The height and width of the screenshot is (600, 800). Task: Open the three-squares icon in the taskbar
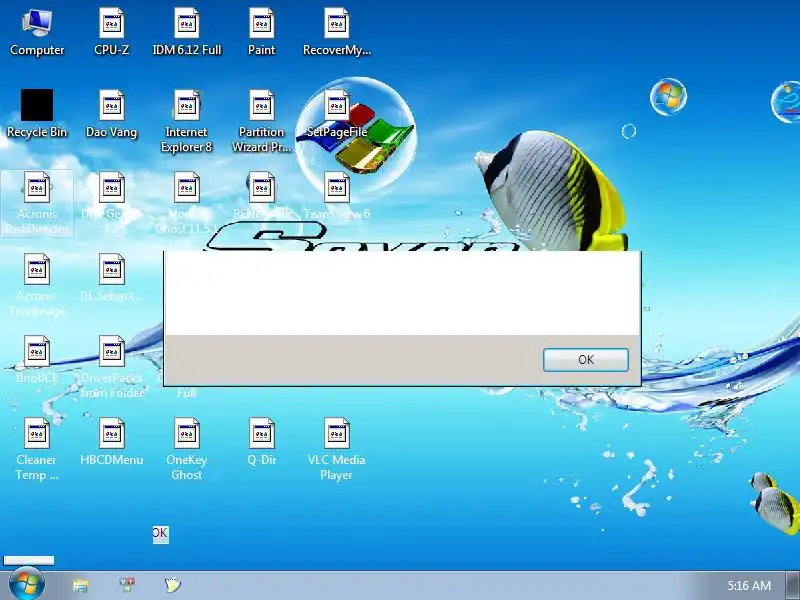click(x=127, y=585)
